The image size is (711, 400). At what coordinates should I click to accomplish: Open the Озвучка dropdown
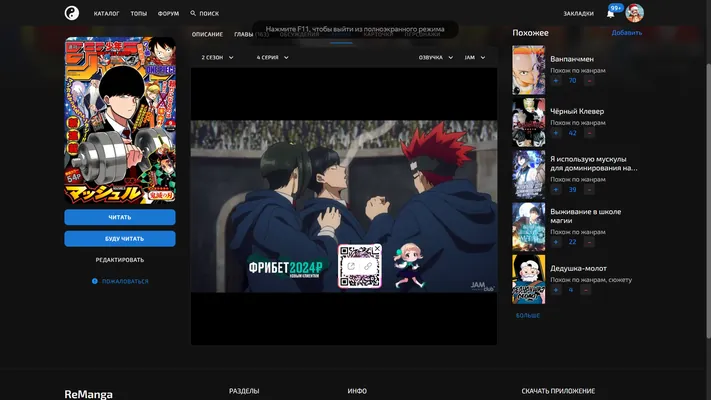point(435,58)
